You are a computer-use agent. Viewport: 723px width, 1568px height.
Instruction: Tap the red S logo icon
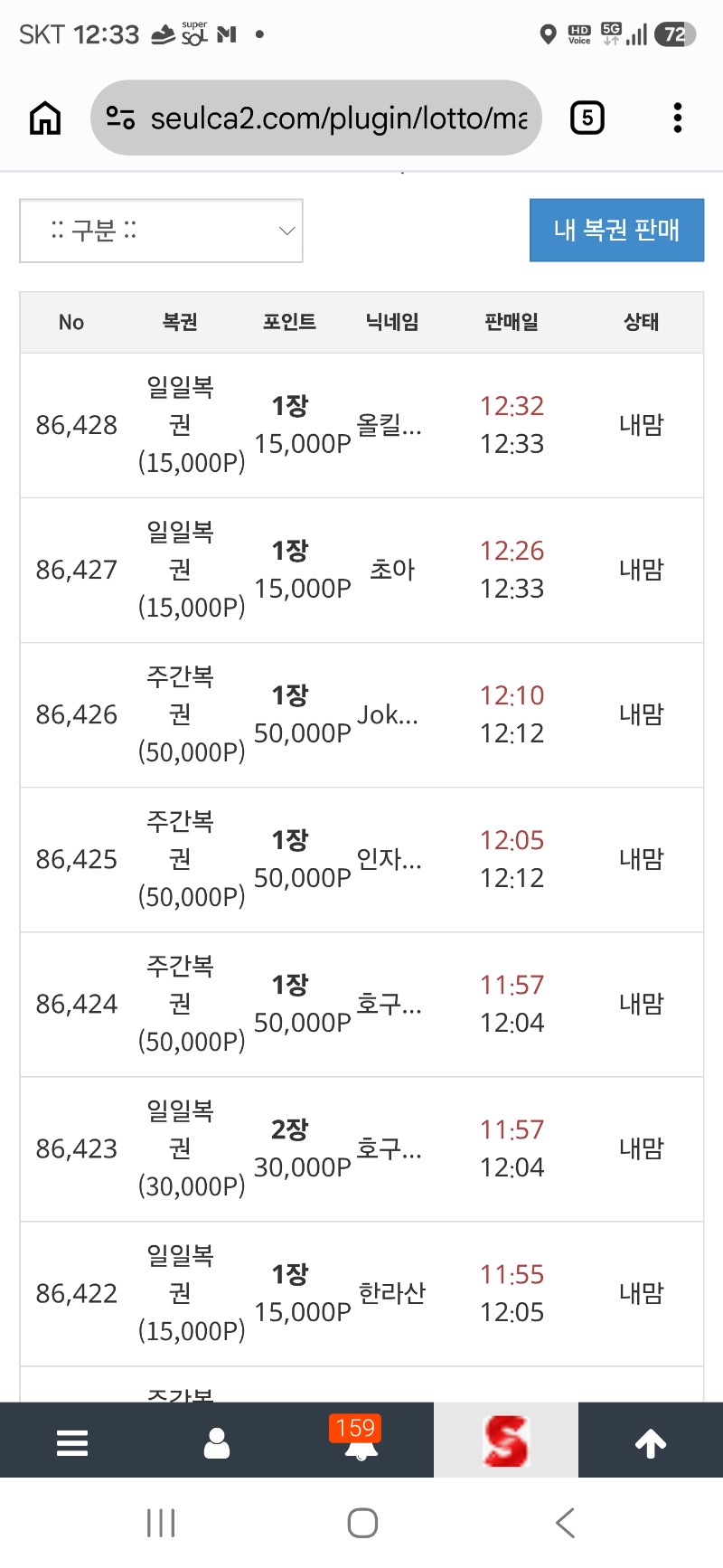tap(506, 1440)
